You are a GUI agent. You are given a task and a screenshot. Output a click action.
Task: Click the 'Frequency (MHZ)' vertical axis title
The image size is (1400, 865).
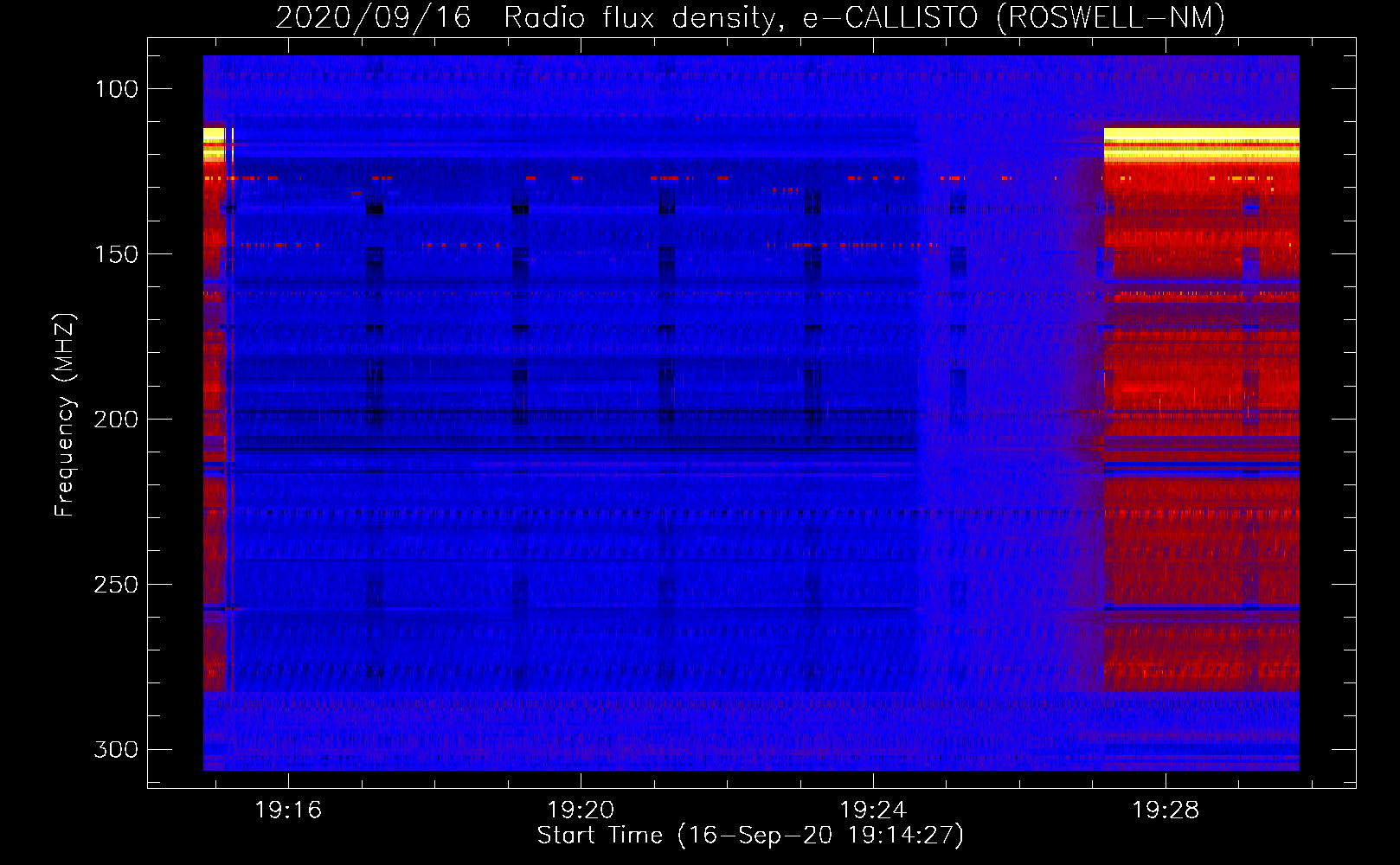[x=65, y=414]
